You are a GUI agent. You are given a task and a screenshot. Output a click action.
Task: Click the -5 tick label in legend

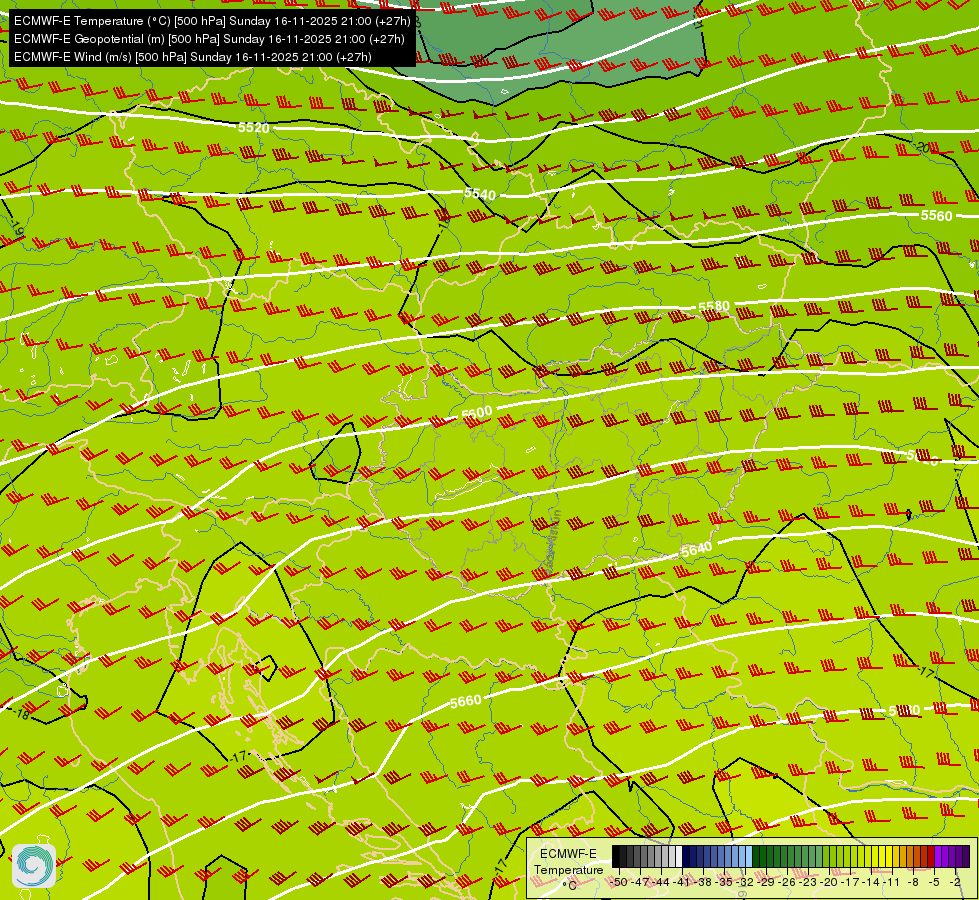pos(933,883)
